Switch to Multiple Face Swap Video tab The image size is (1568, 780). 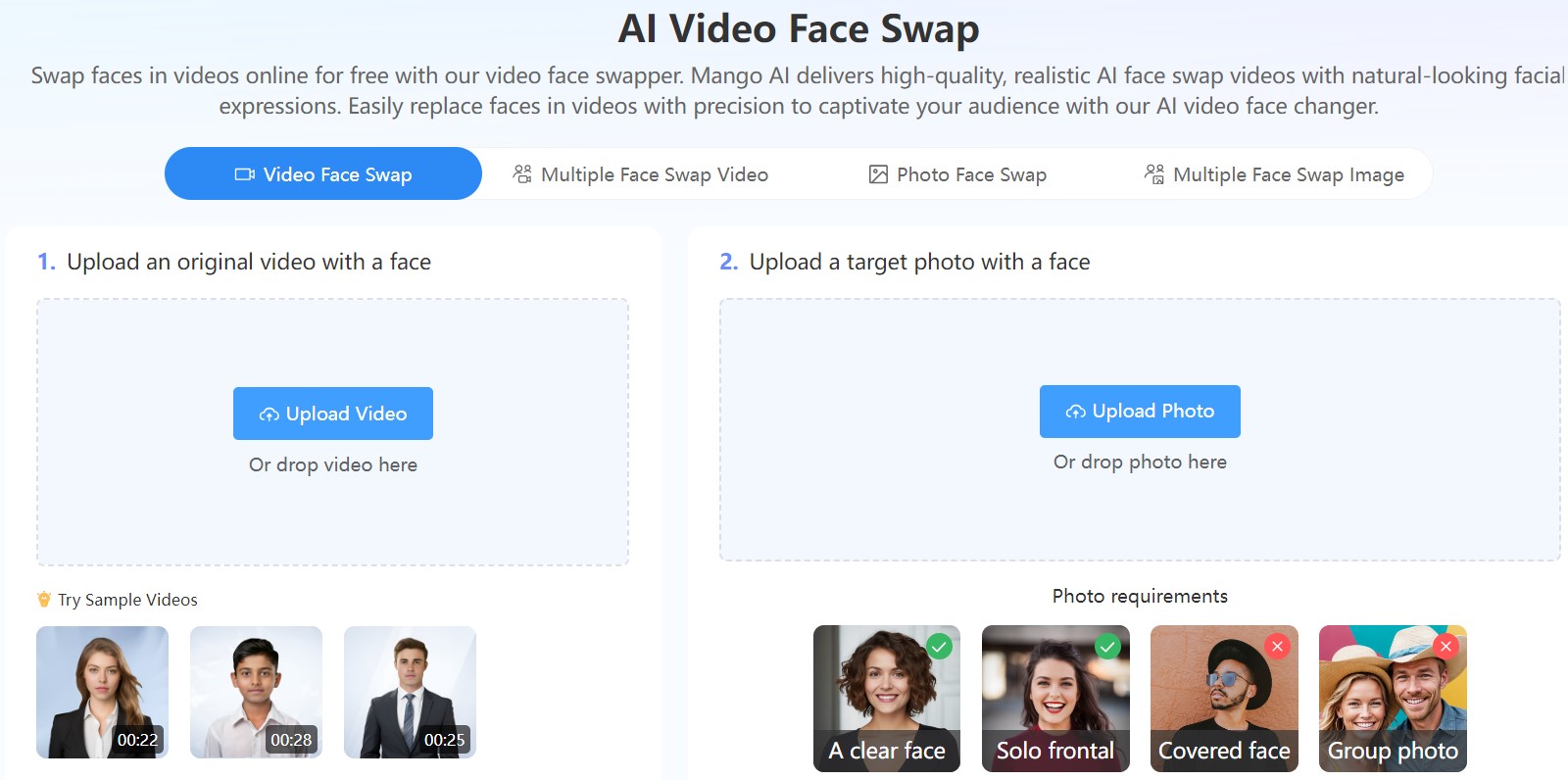tap(640, 174)
